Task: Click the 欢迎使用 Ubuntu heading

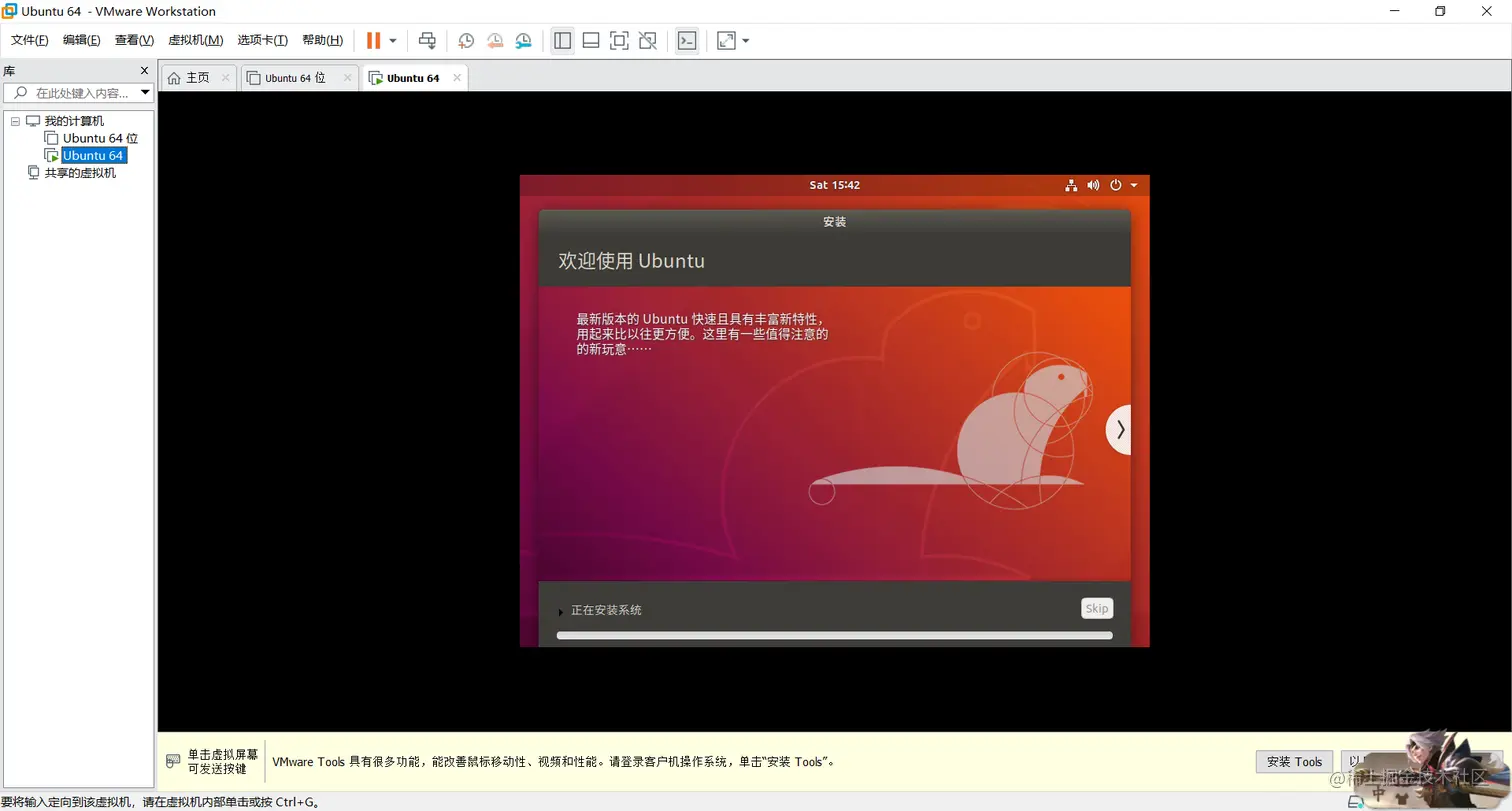Action: 631,261
